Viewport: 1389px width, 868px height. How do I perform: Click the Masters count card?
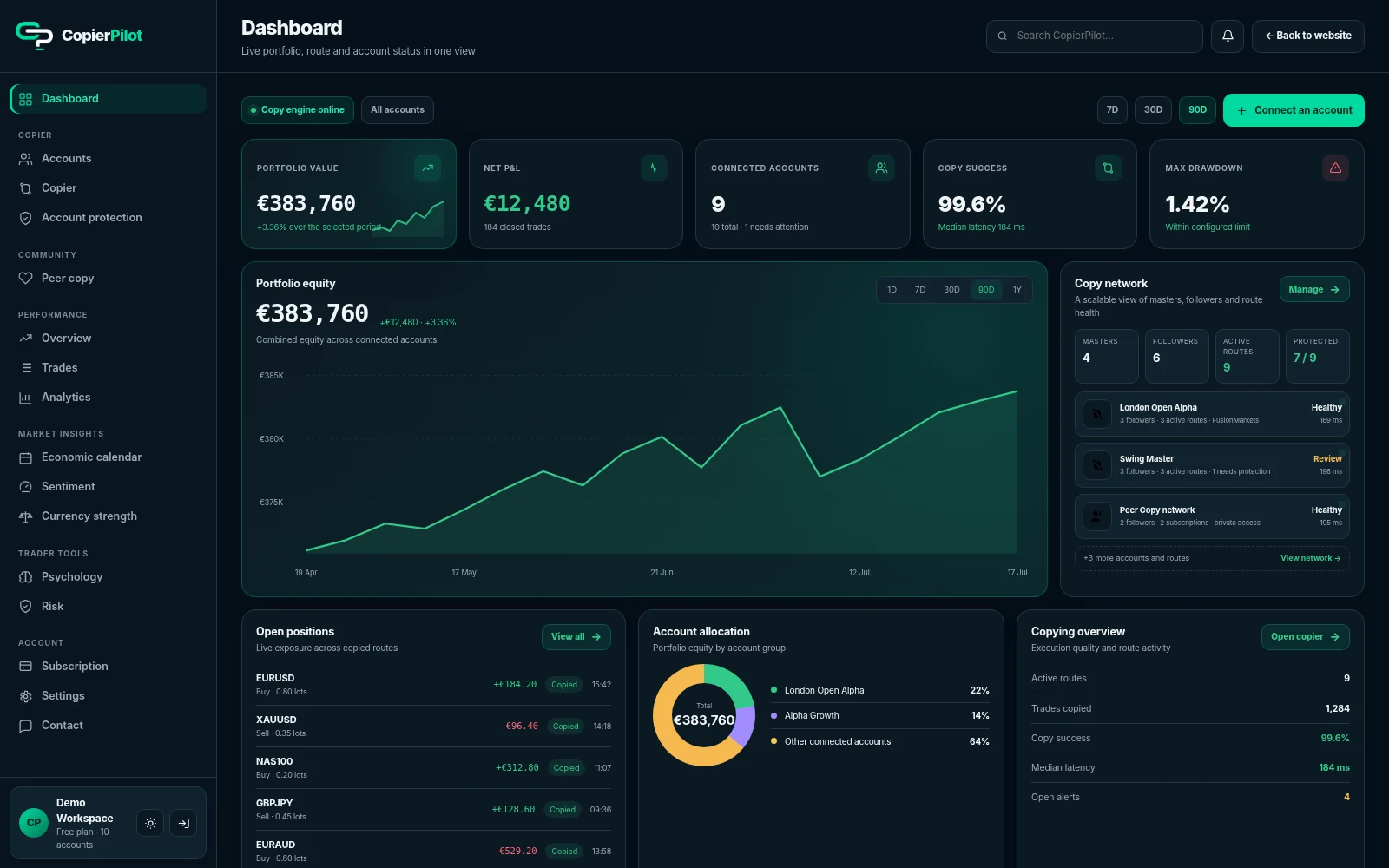pyautogui.click(x=1107, y=356)
